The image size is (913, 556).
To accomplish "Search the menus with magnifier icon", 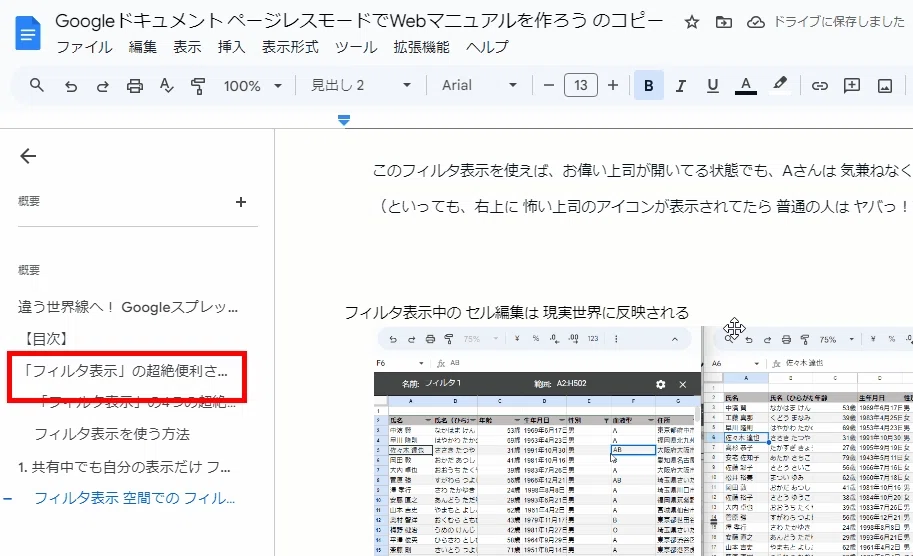I will pos(37,86).
